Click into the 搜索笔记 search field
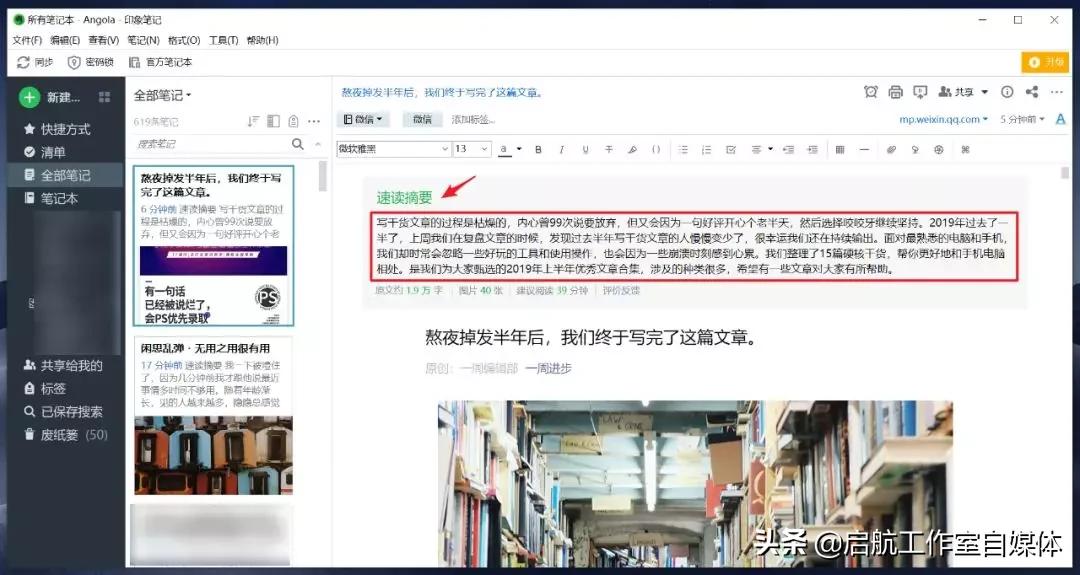The height and width of the screenshot is (575, 1080). pyautogui.click(x=211, y=144)
